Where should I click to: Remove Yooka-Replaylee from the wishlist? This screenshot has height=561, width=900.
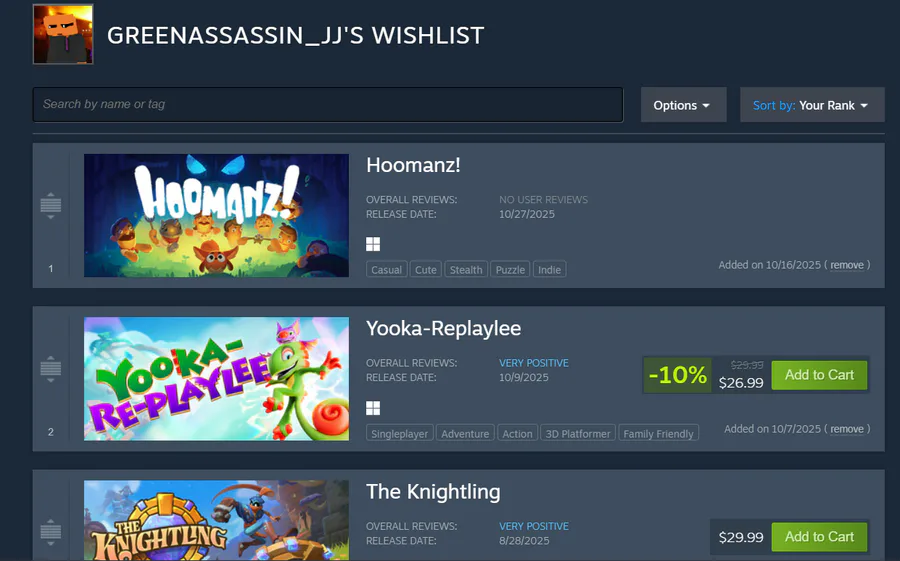tap(847, 429)
